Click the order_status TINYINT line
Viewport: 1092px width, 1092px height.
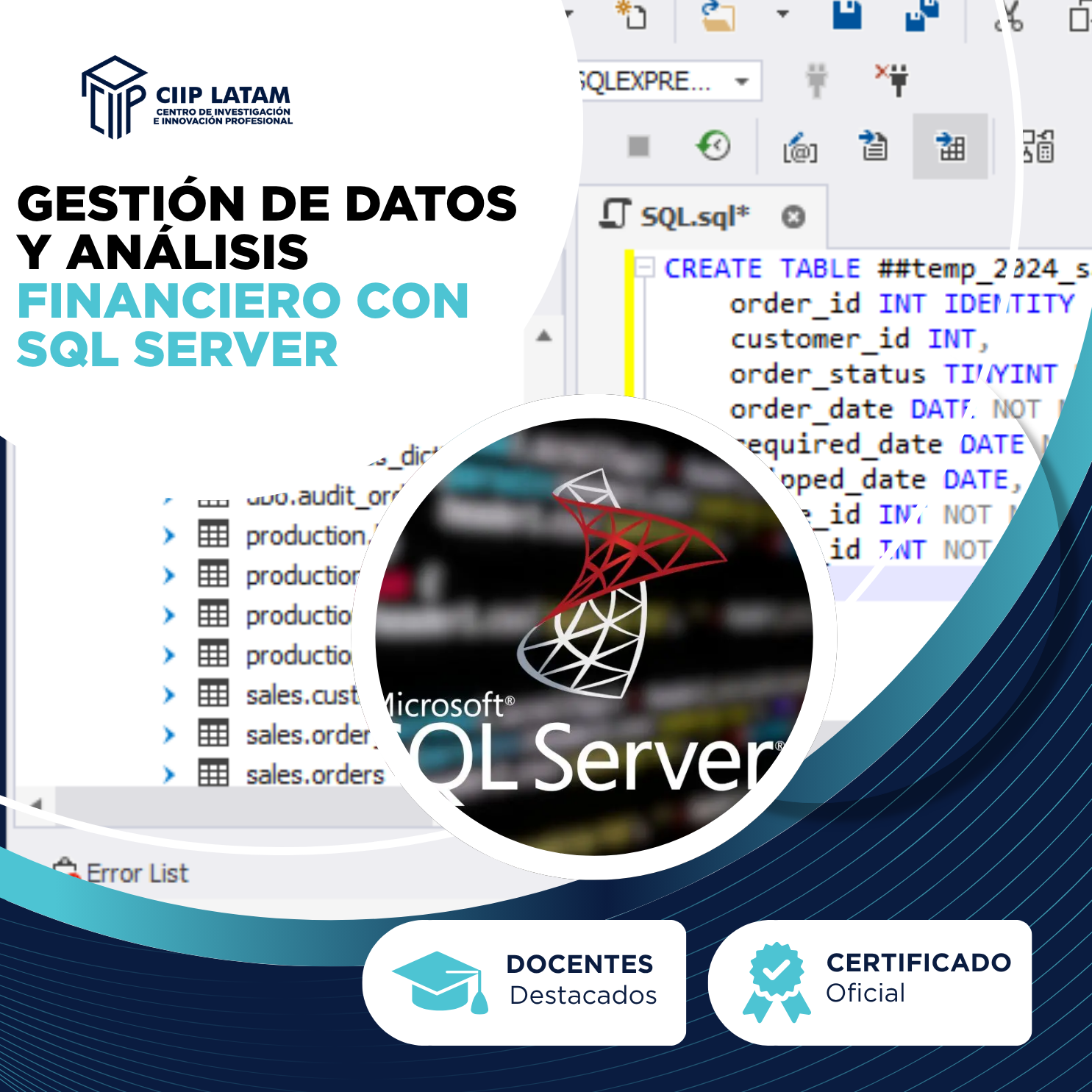click(x=893, y=374)
